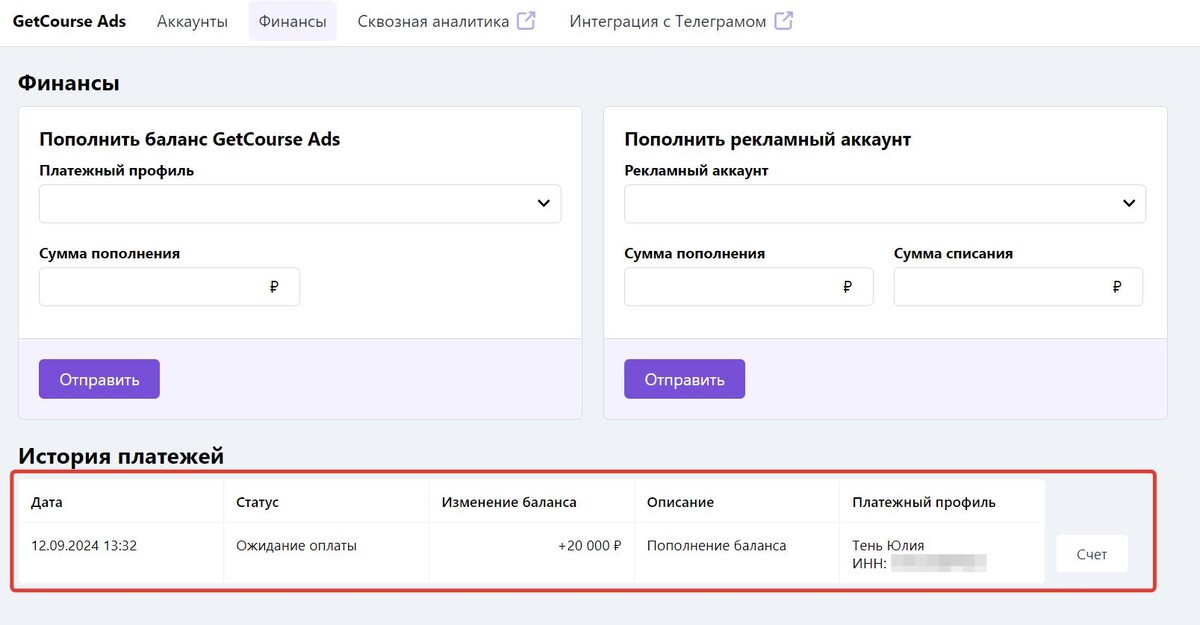
Task: Open the Аккаунты tab
Action: tap(192, 21)
